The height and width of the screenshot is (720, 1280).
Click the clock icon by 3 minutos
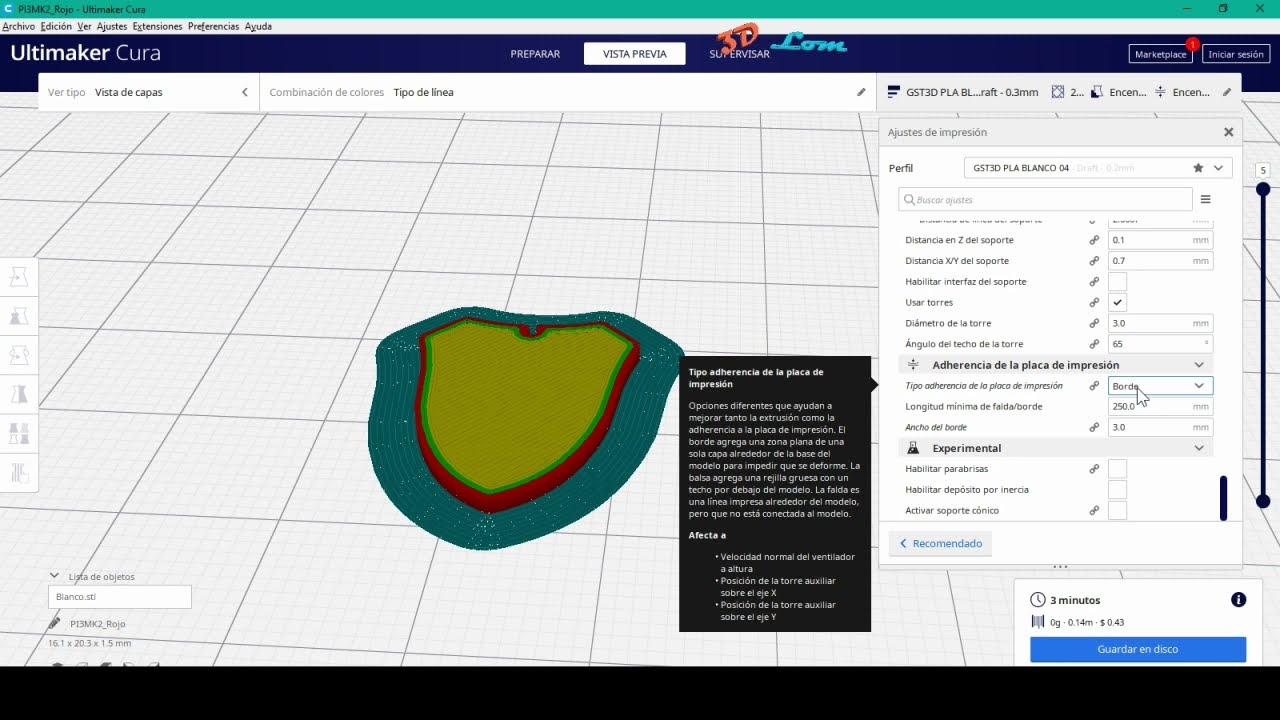(1038, 600)
